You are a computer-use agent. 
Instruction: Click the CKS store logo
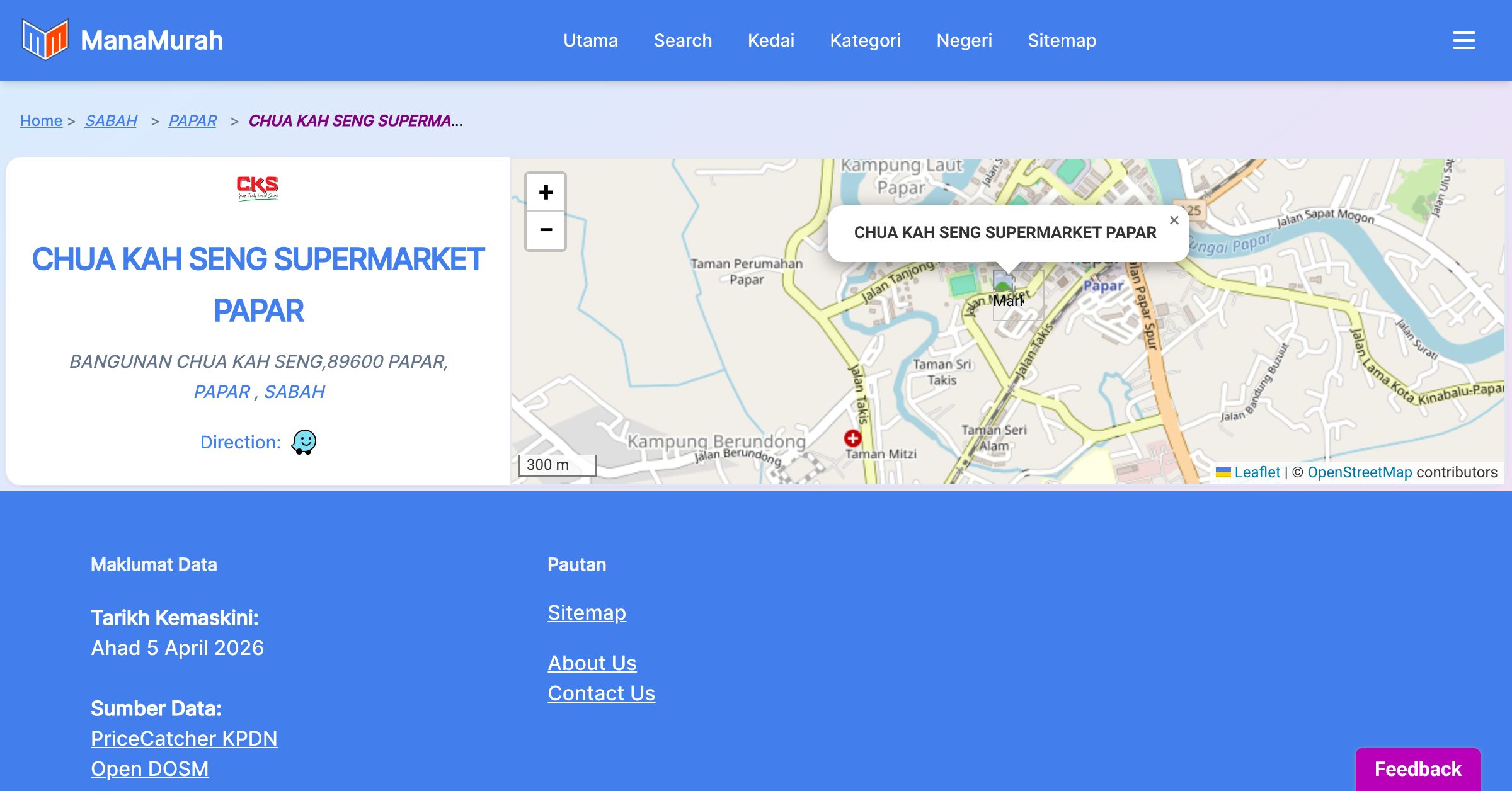point(258,187)
